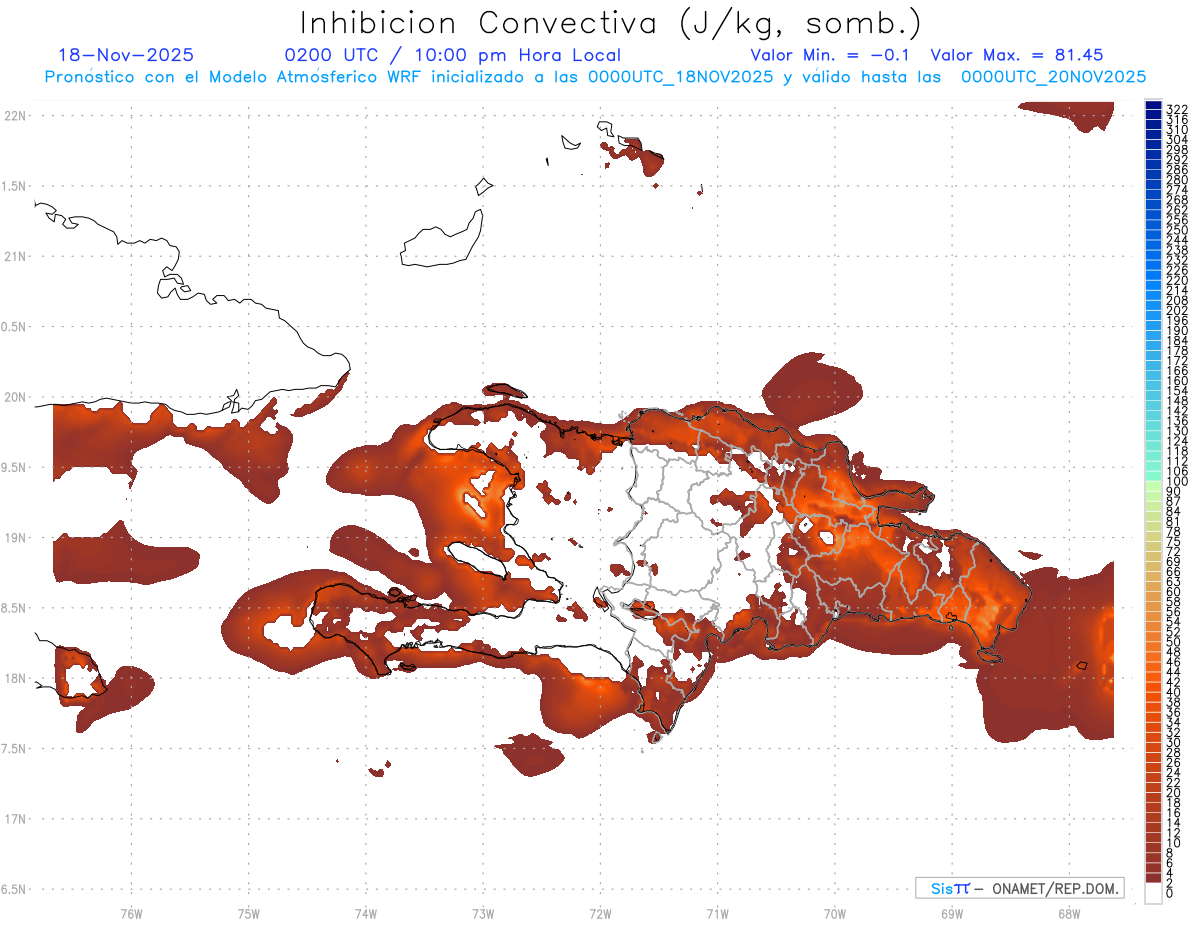1200x927 pixels.
Task: Click the 18N latitude axis label
Action: pyautogui.click(x=15, y=678)
